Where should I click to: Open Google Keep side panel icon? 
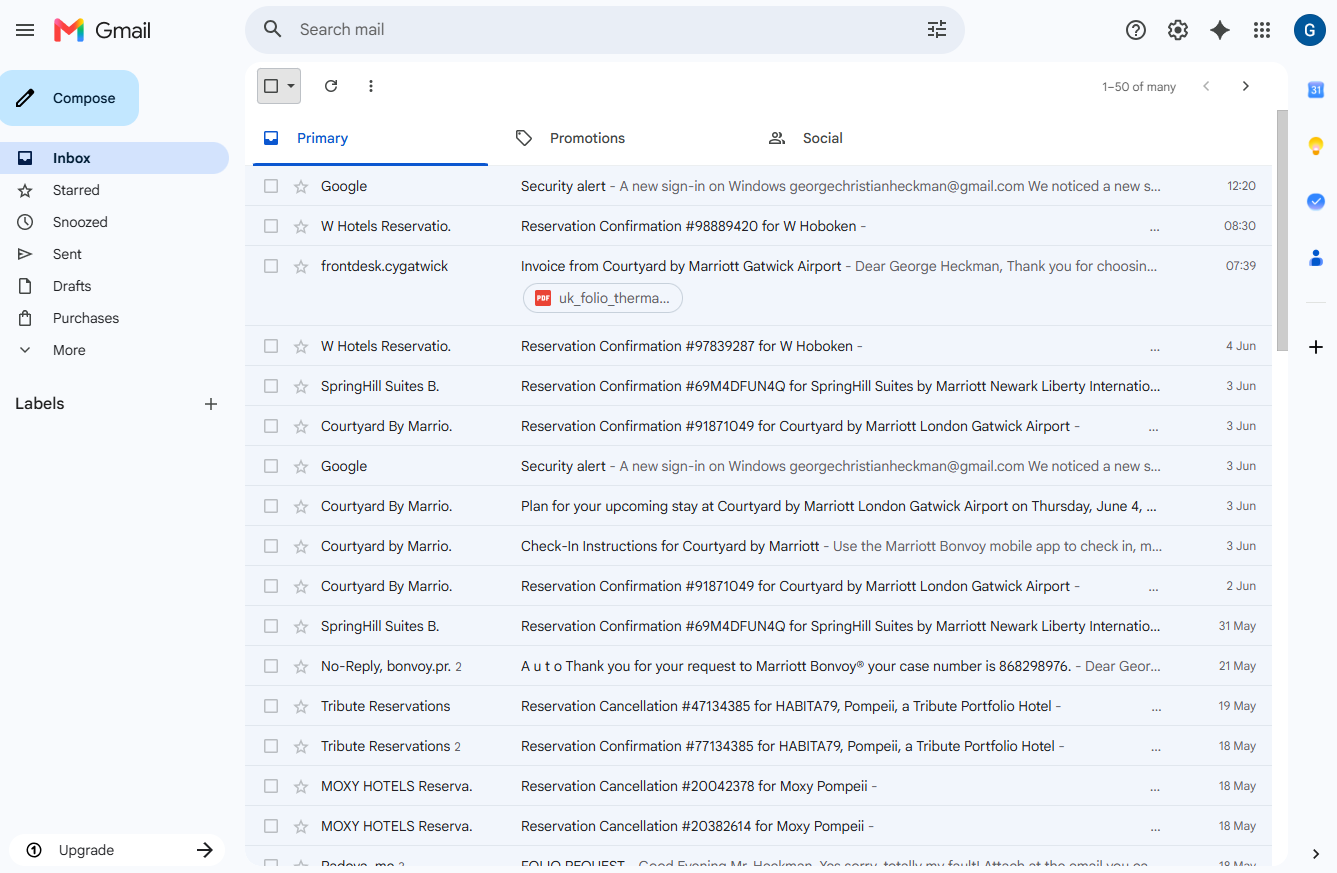[1316, 146]
